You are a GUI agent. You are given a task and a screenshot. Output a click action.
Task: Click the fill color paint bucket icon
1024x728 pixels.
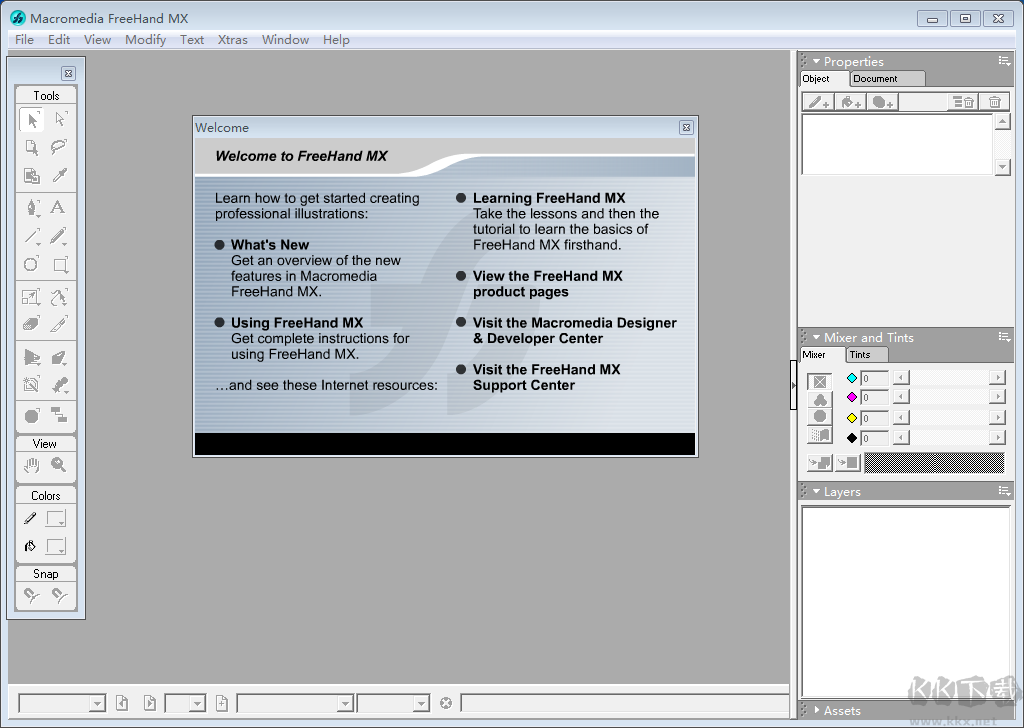[x=30, y=546]
